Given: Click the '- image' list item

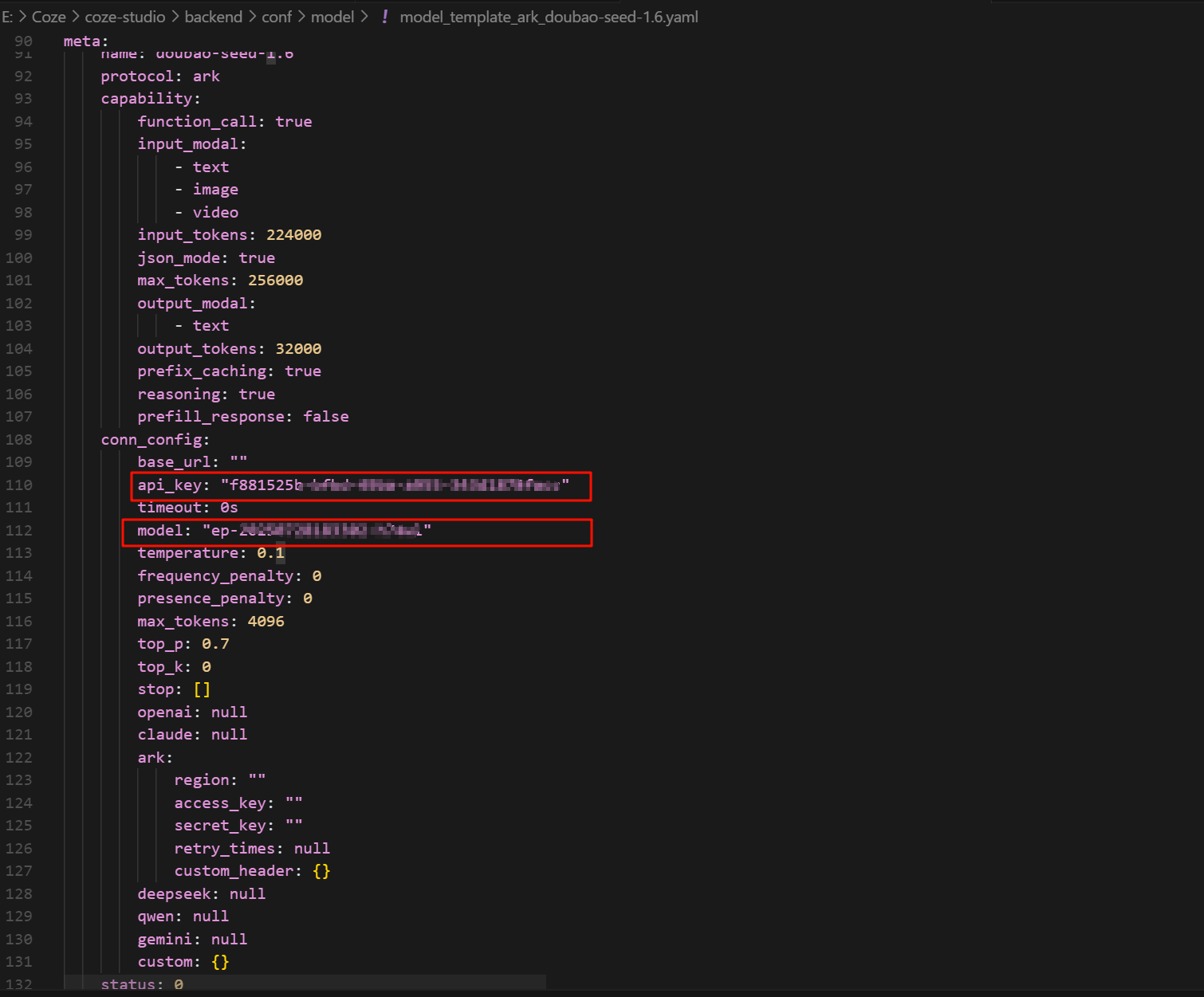Looking at the screenshot, I should (207, 190).
